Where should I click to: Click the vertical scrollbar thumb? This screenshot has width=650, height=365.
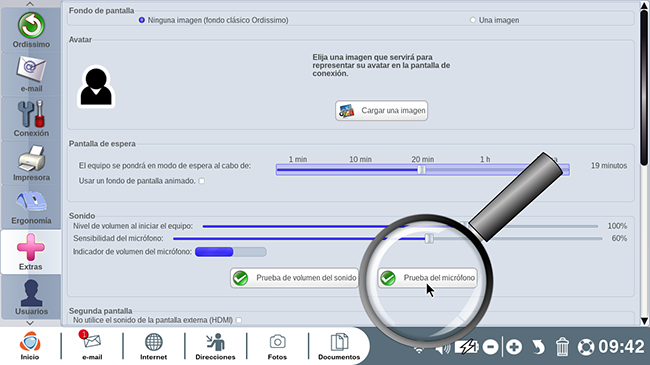click(644, 87)
